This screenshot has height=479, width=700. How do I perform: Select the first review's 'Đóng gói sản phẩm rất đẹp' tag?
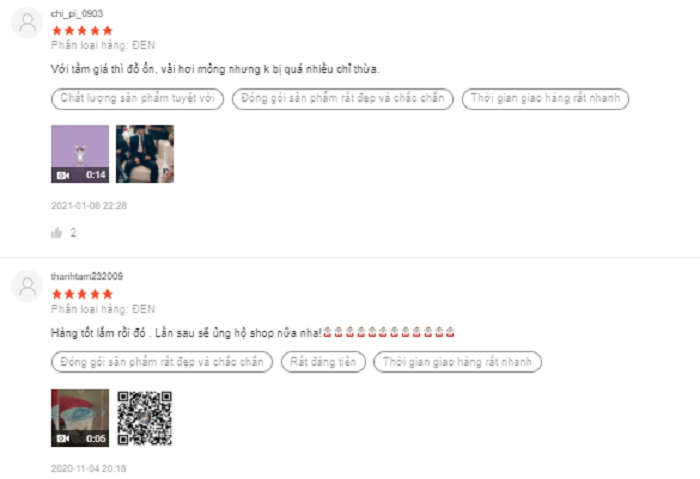click(343, 99)
